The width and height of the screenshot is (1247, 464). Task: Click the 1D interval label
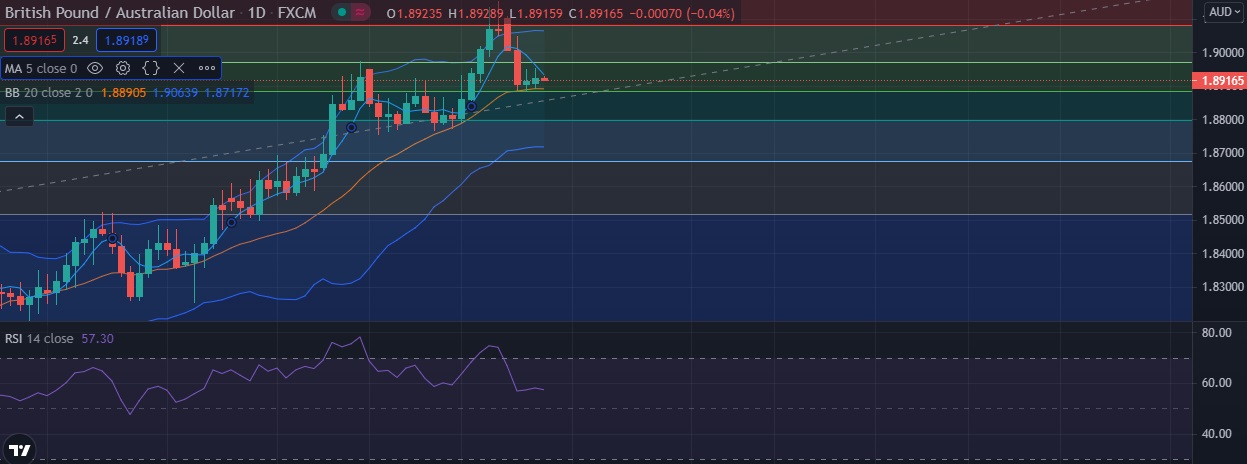[x=256, y=14]
